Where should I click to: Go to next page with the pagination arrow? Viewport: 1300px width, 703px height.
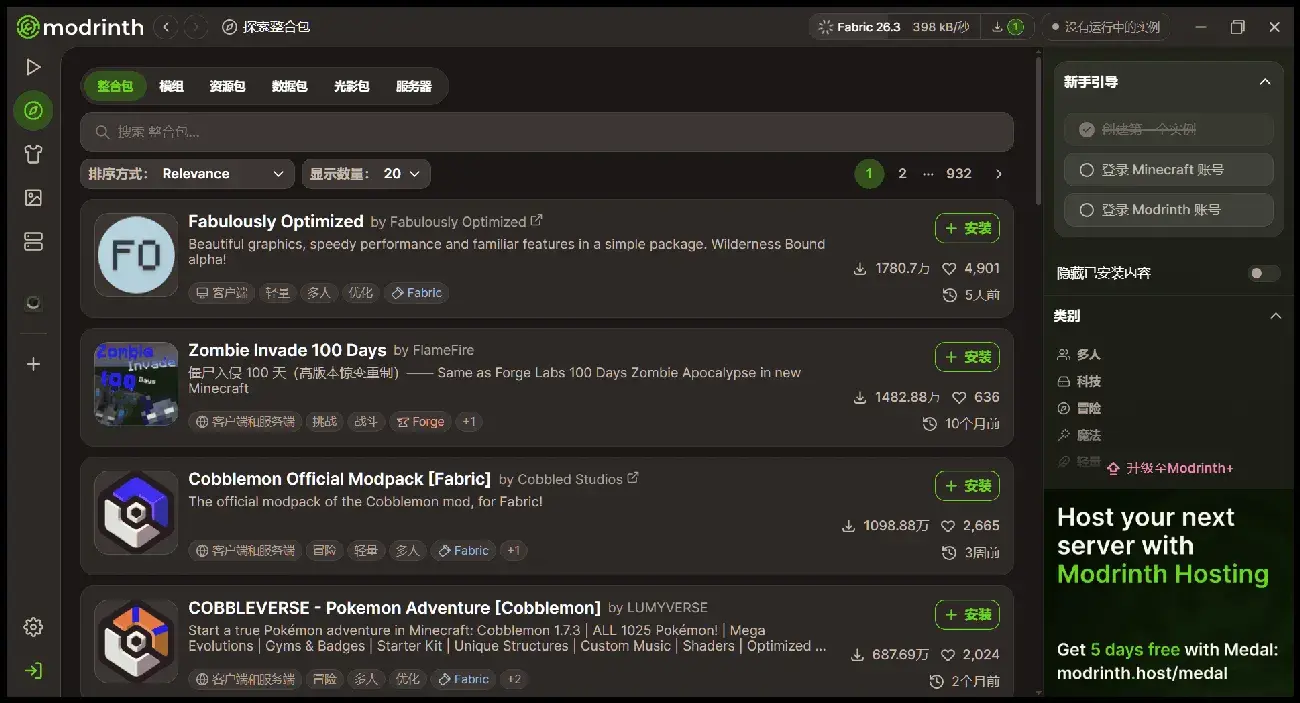point(998,174)
